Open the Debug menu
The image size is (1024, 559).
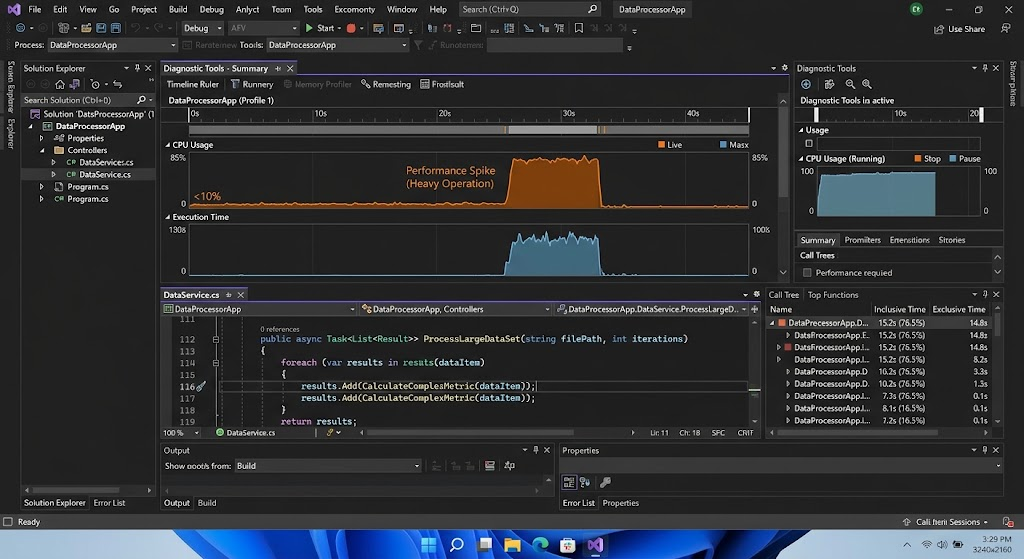pyautogui.click(x=211, y=9)
